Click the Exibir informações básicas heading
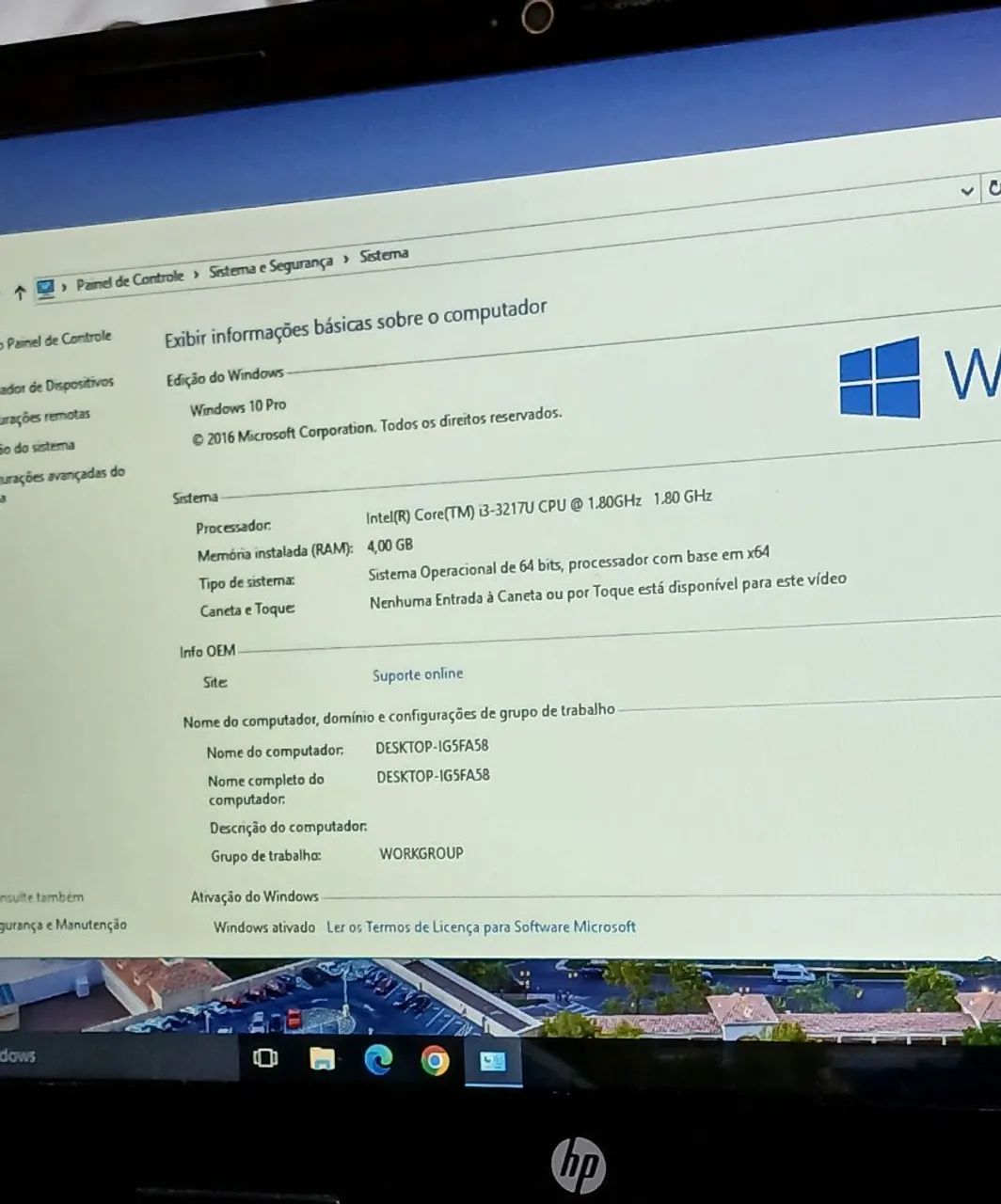The height and width of the screenshot is (1204, 1001). pos(356,323)
